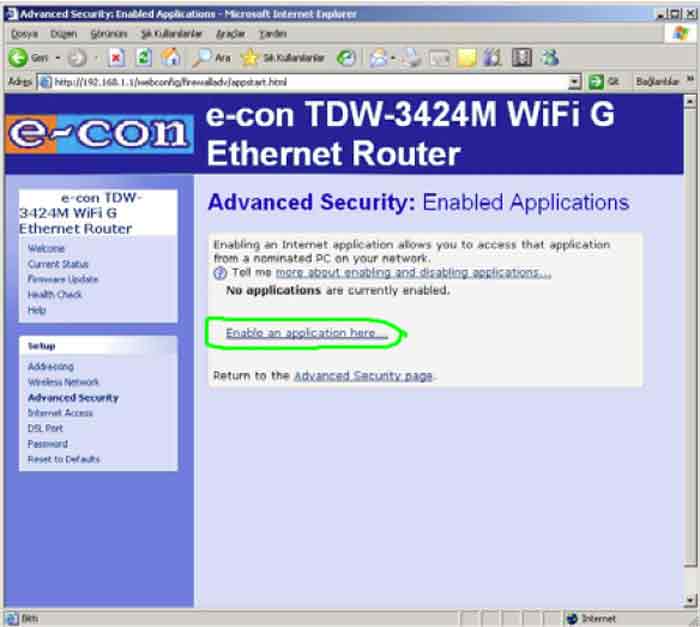Refresh the page with green arrows icon
The height and width of the screenshot is (627, 700).
coord(143,58)
